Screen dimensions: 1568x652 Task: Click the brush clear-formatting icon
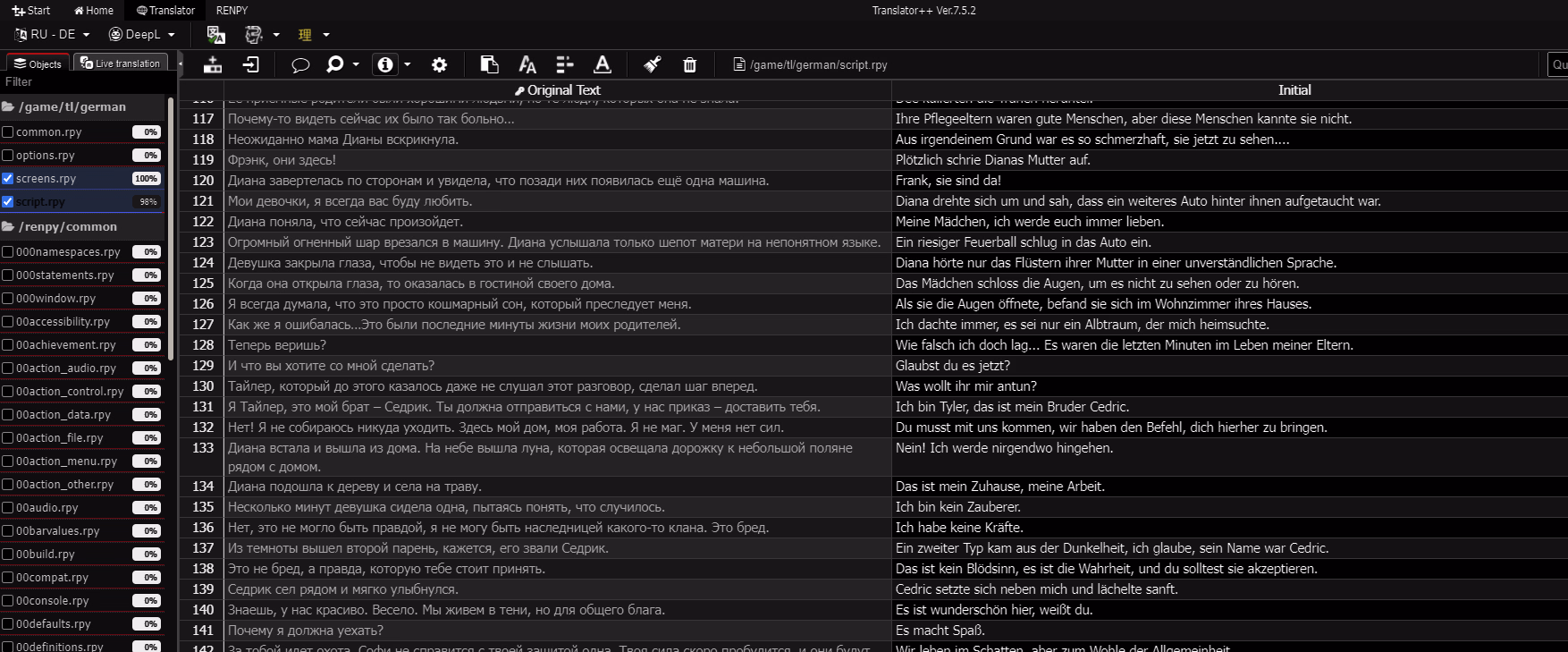pyautogui.click(x=653, y=64)
